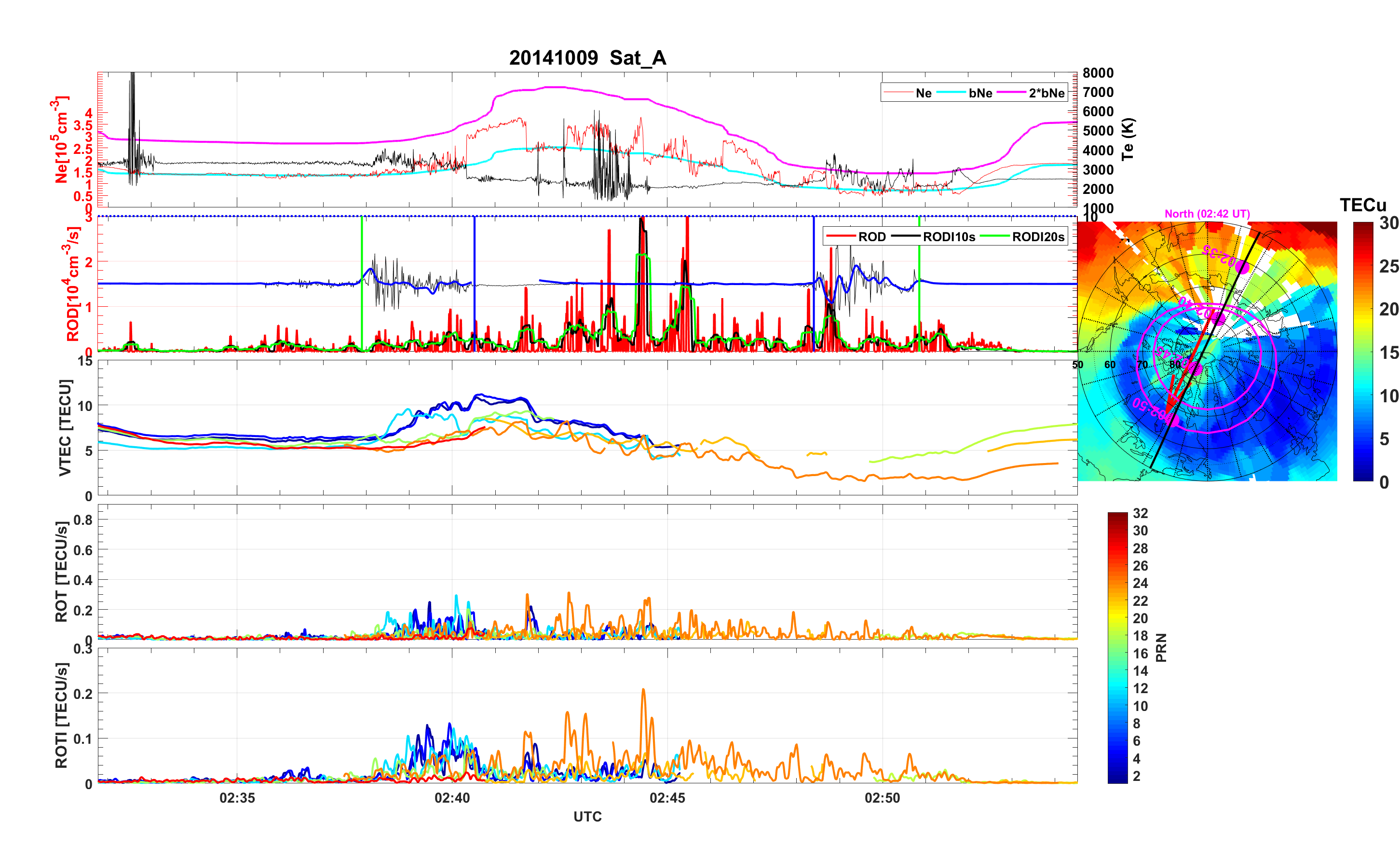This screenshot has width=1400, height=847.
Task: Click the 02:50 tick label on UTC axis
Action: click(882, 797)
